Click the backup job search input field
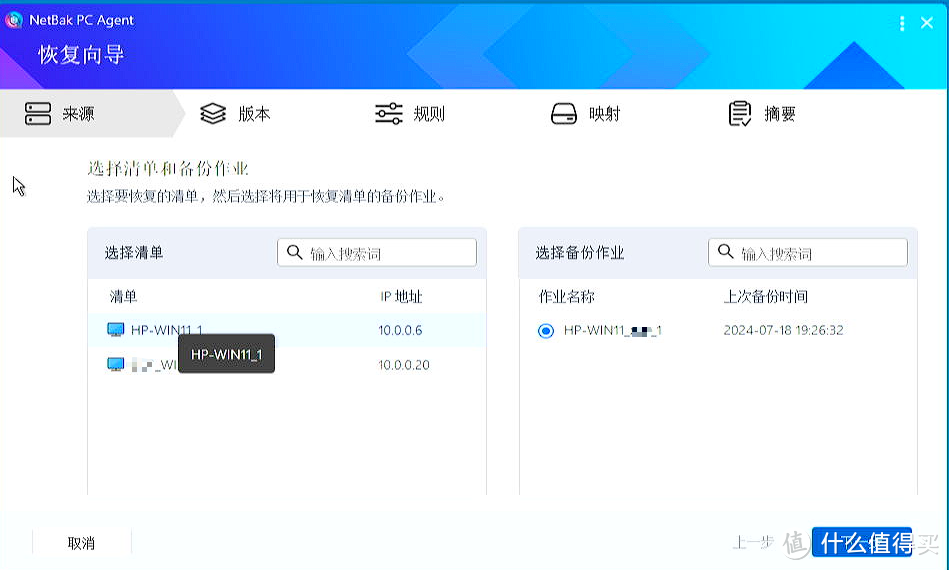This screenshot has height=570, width=949. pyautogui.click(x=807, y=252)
